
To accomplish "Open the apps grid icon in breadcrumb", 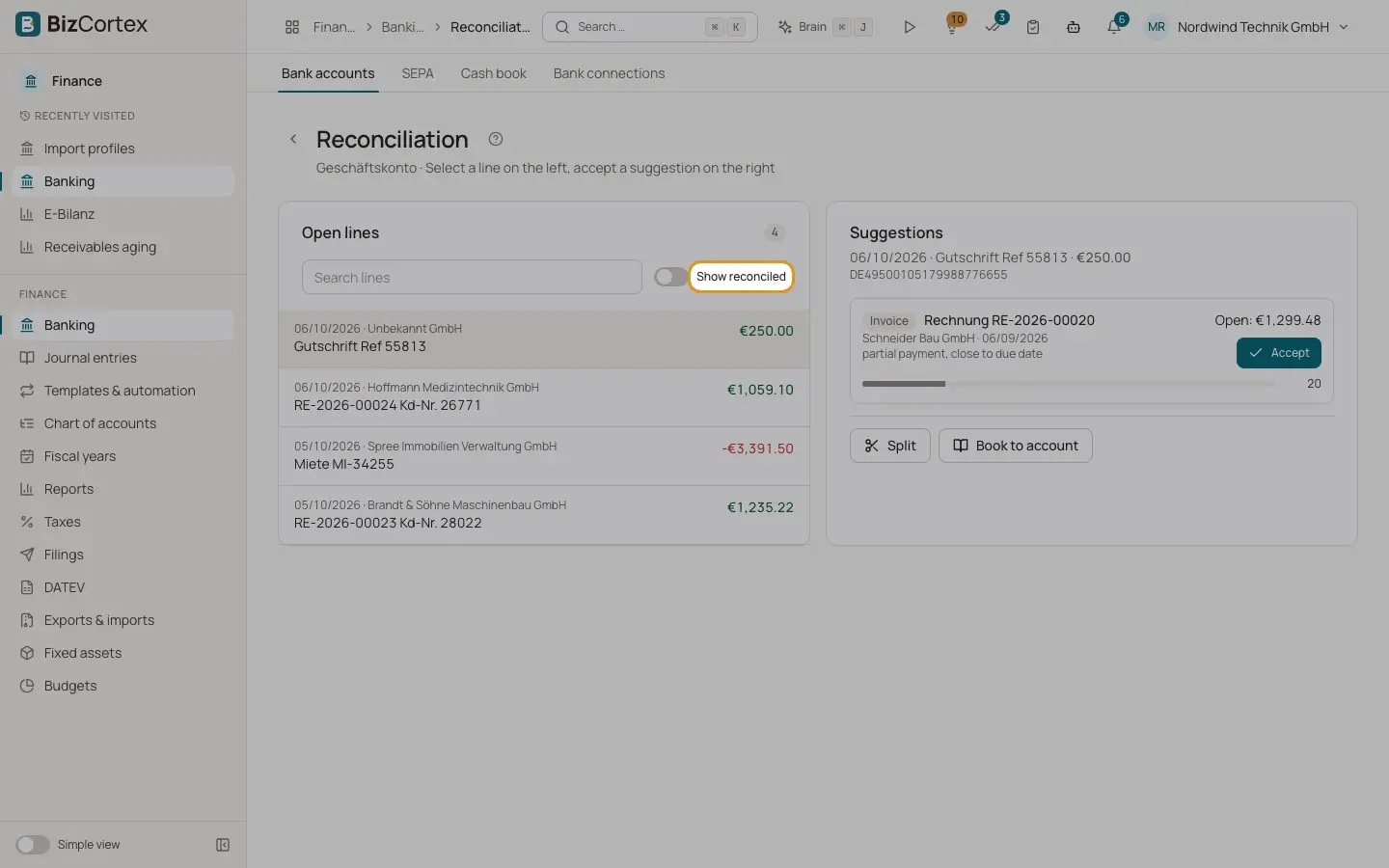I will (x=292, y=27).
